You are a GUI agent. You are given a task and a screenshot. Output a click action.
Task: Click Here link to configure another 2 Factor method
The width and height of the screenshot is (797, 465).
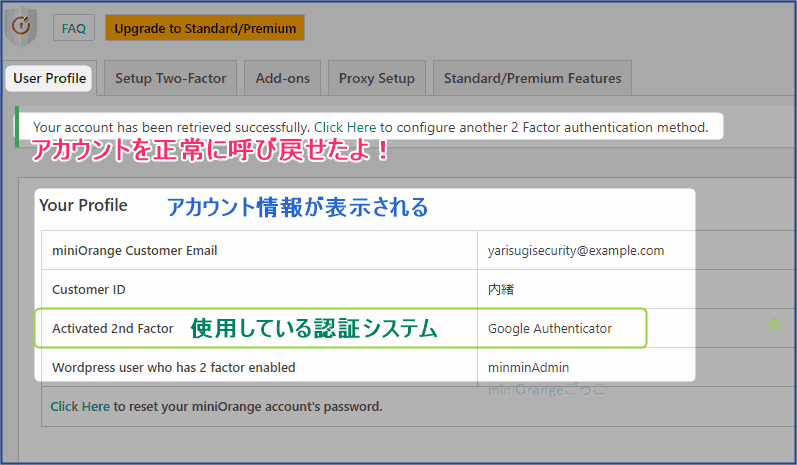click(345, 127)
